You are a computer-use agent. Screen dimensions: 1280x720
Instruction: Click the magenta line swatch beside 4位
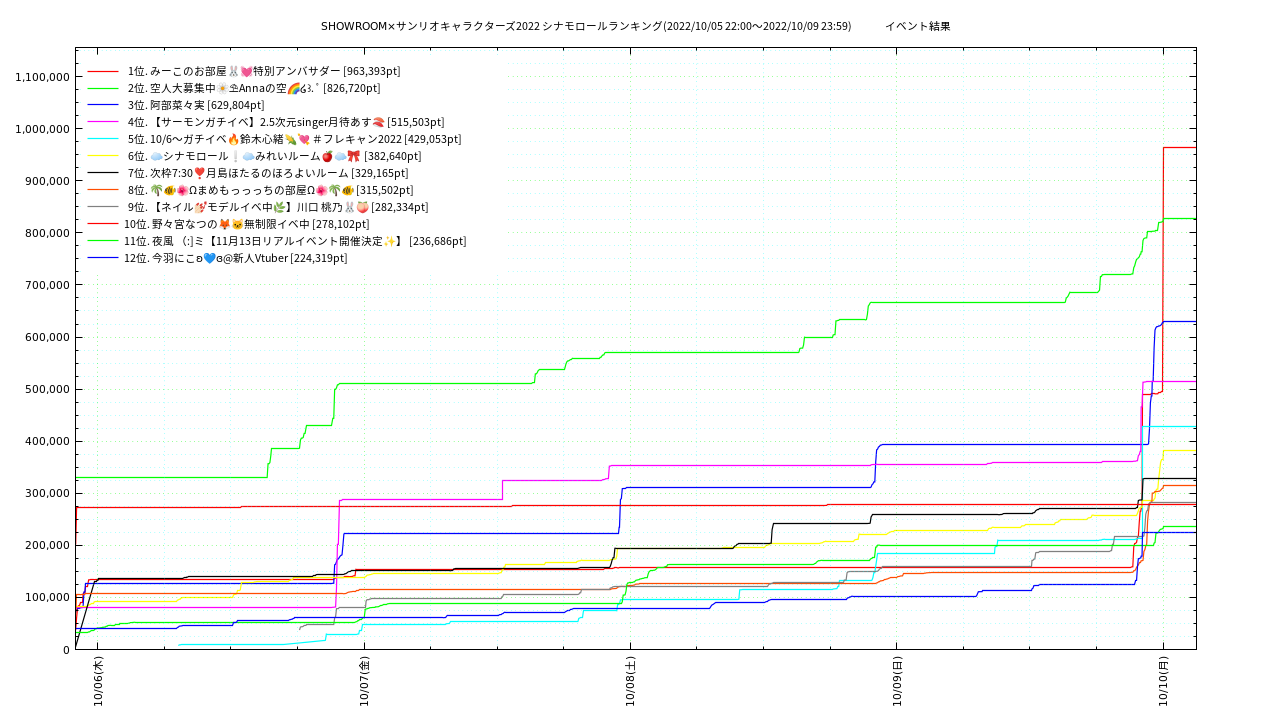(103, 123)
